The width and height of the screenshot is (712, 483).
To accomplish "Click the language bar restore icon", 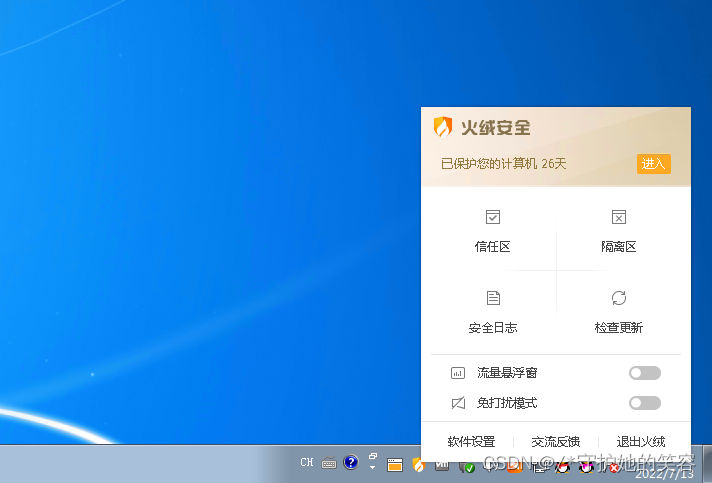I will 373,456.
